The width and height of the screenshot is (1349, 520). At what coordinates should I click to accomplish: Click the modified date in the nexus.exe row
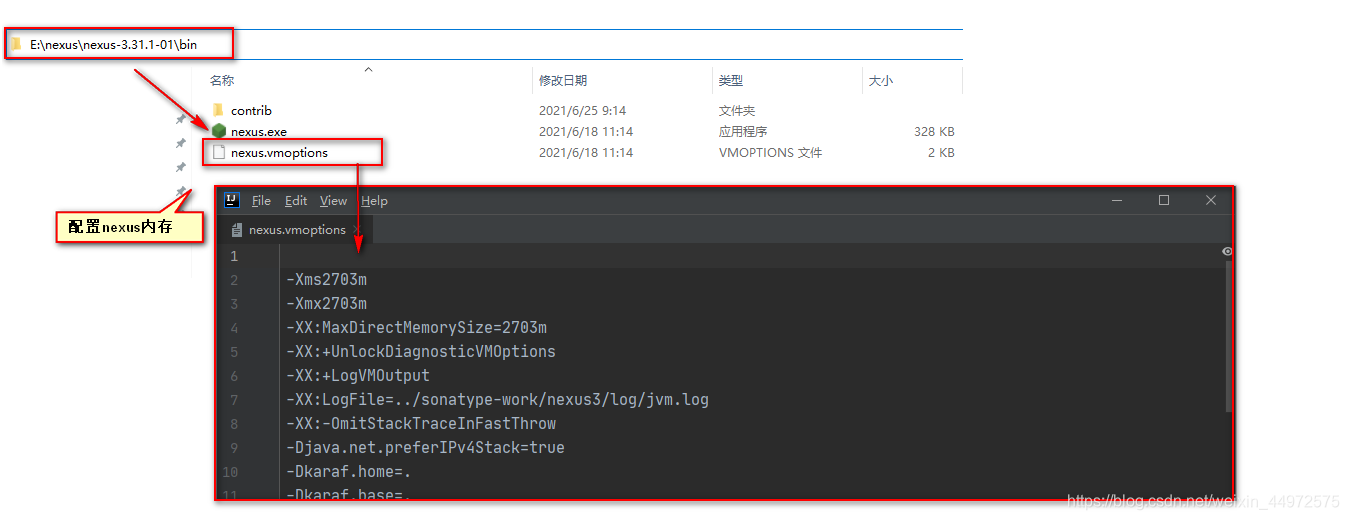586,132
